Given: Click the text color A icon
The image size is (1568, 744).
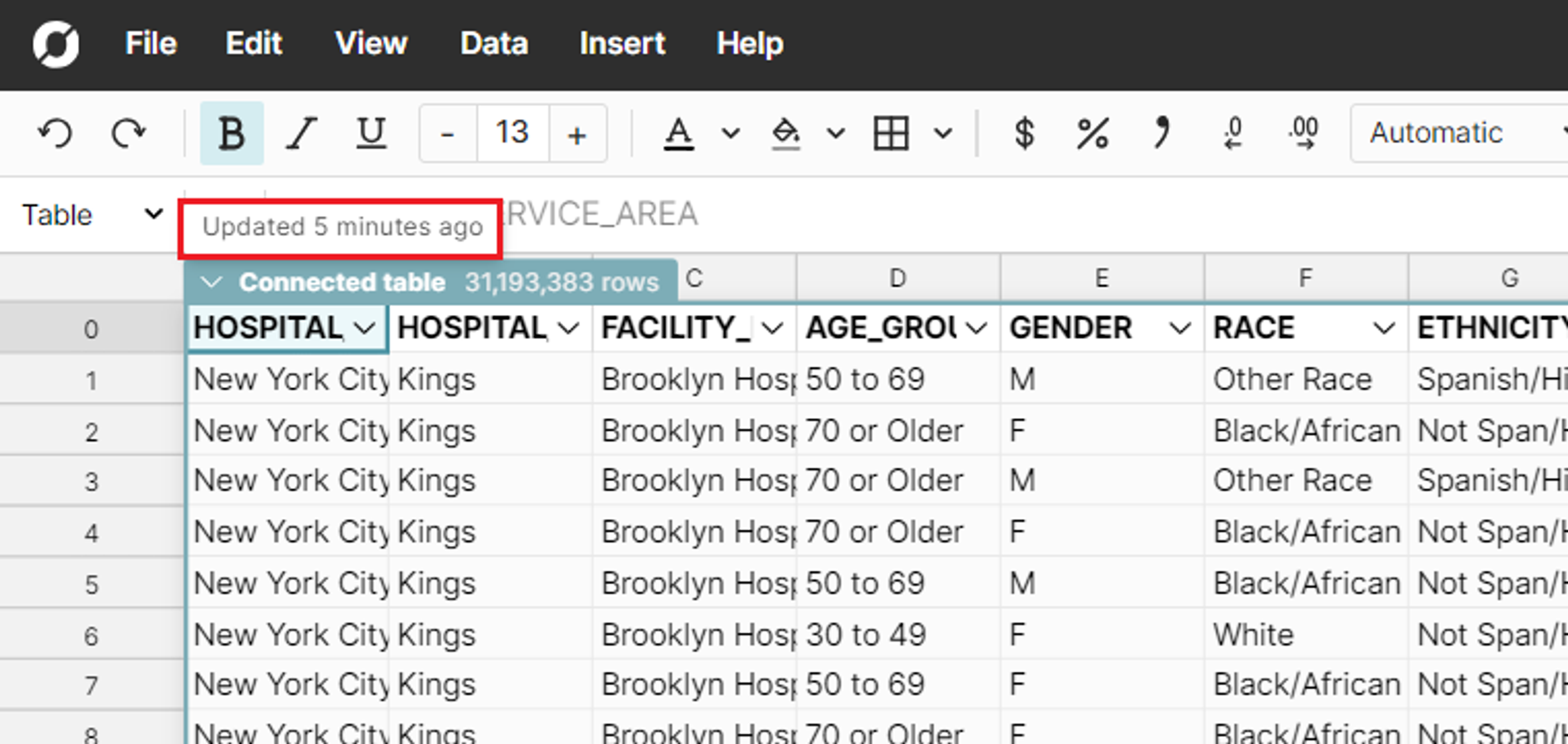Looking at the screenshot, I should tap(678, 133).
